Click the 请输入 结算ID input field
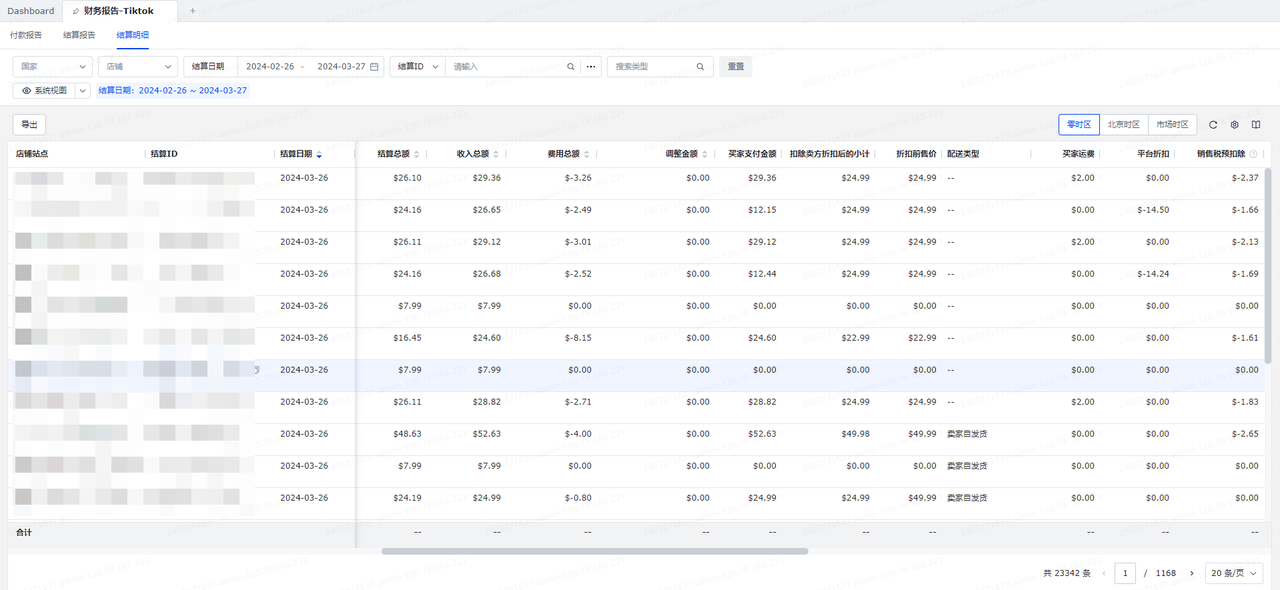The image size is (1280, 590). tap(507, 67)
